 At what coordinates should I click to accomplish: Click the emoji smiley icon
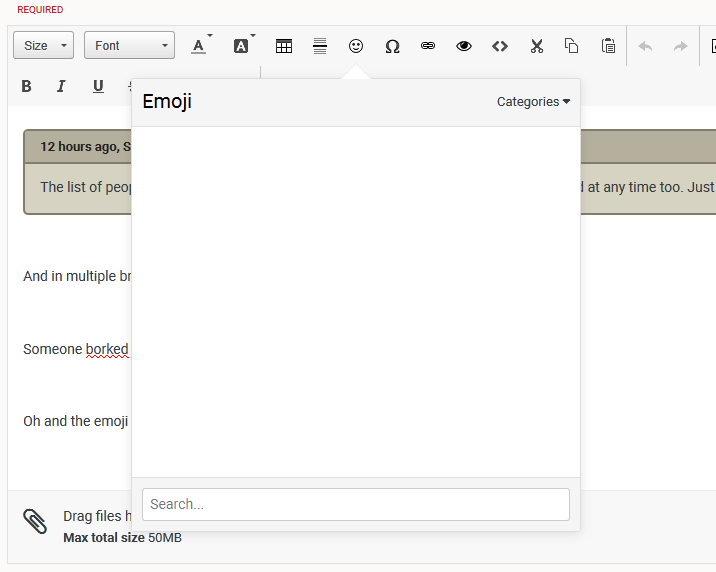356,46
